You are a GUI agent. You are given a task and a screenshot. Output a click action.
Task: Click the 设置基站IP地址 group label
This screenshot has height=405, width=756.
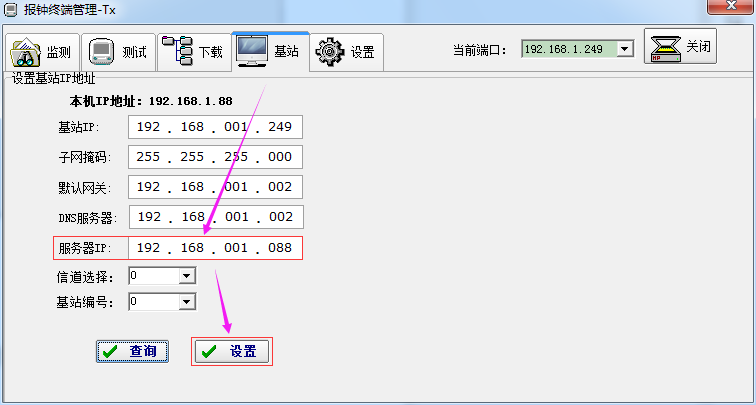[53, 79]
